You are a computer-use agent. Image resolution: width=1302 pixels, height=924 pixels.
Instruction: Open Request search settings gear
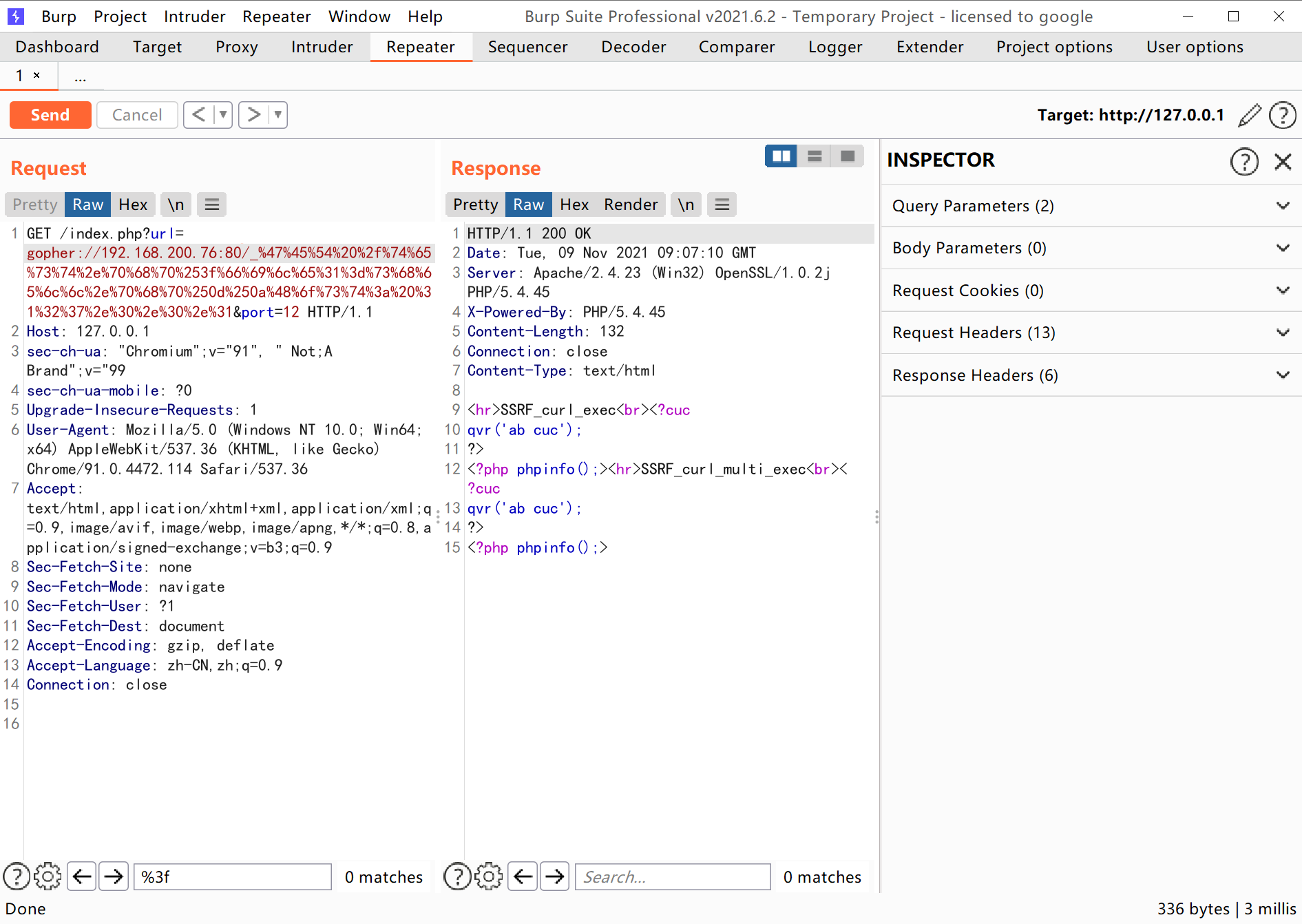48,876
